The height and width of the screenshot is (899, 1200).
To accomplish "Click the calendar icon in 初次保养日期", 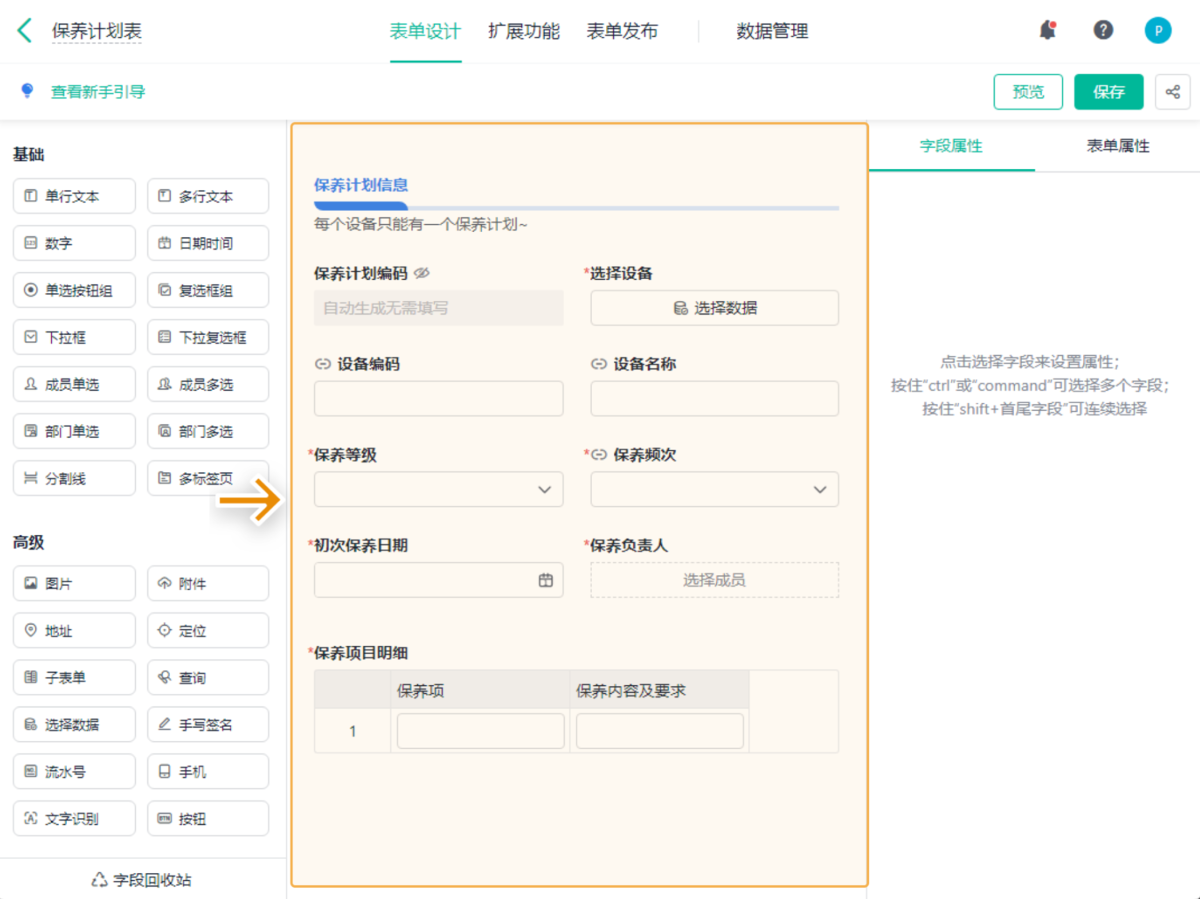I will [x=546, y=580].
